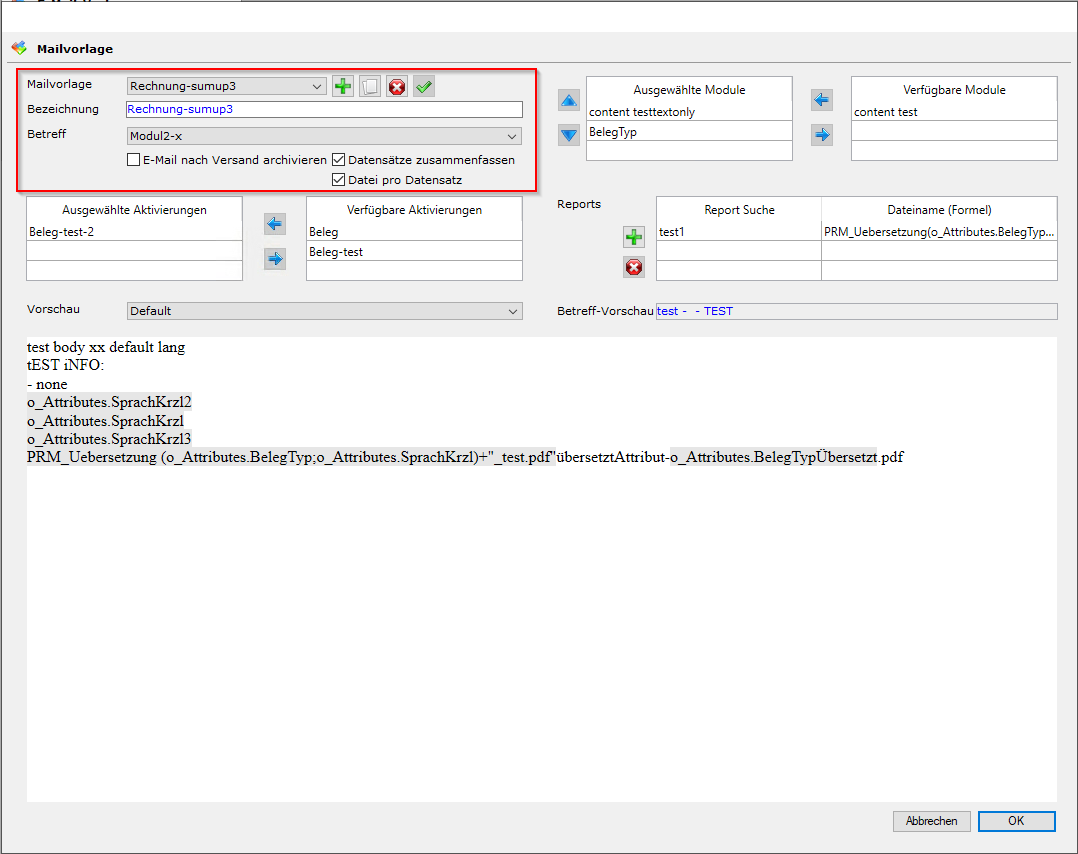Viewport: 1078px width, 854px height.
Task: Click left arrow beside Verfügbare Aktivierungen
Action: (274, 223)
